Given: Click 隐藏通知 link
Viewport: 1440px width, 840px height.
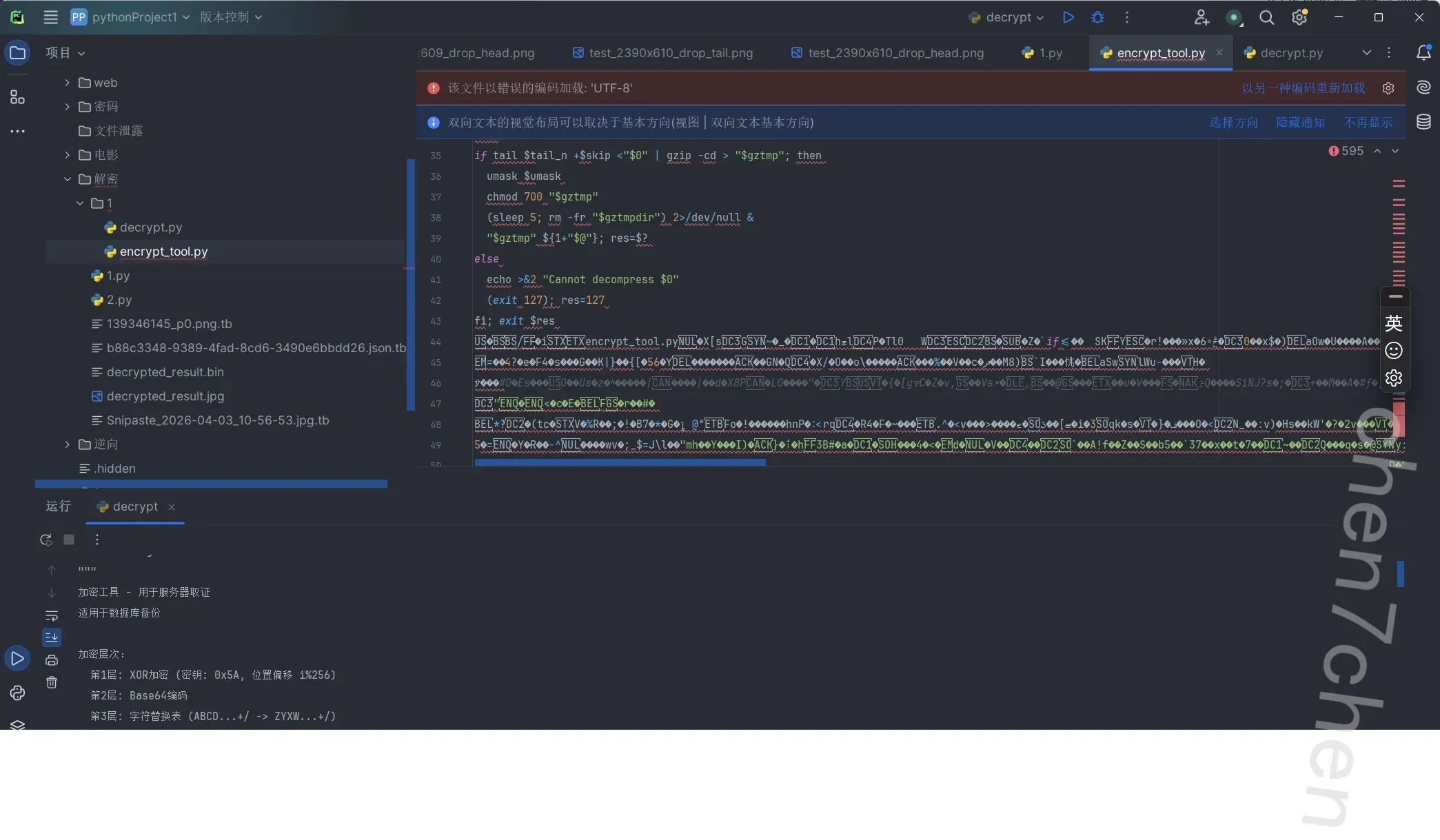Looking at the screenshot, I should point(1301,123).
